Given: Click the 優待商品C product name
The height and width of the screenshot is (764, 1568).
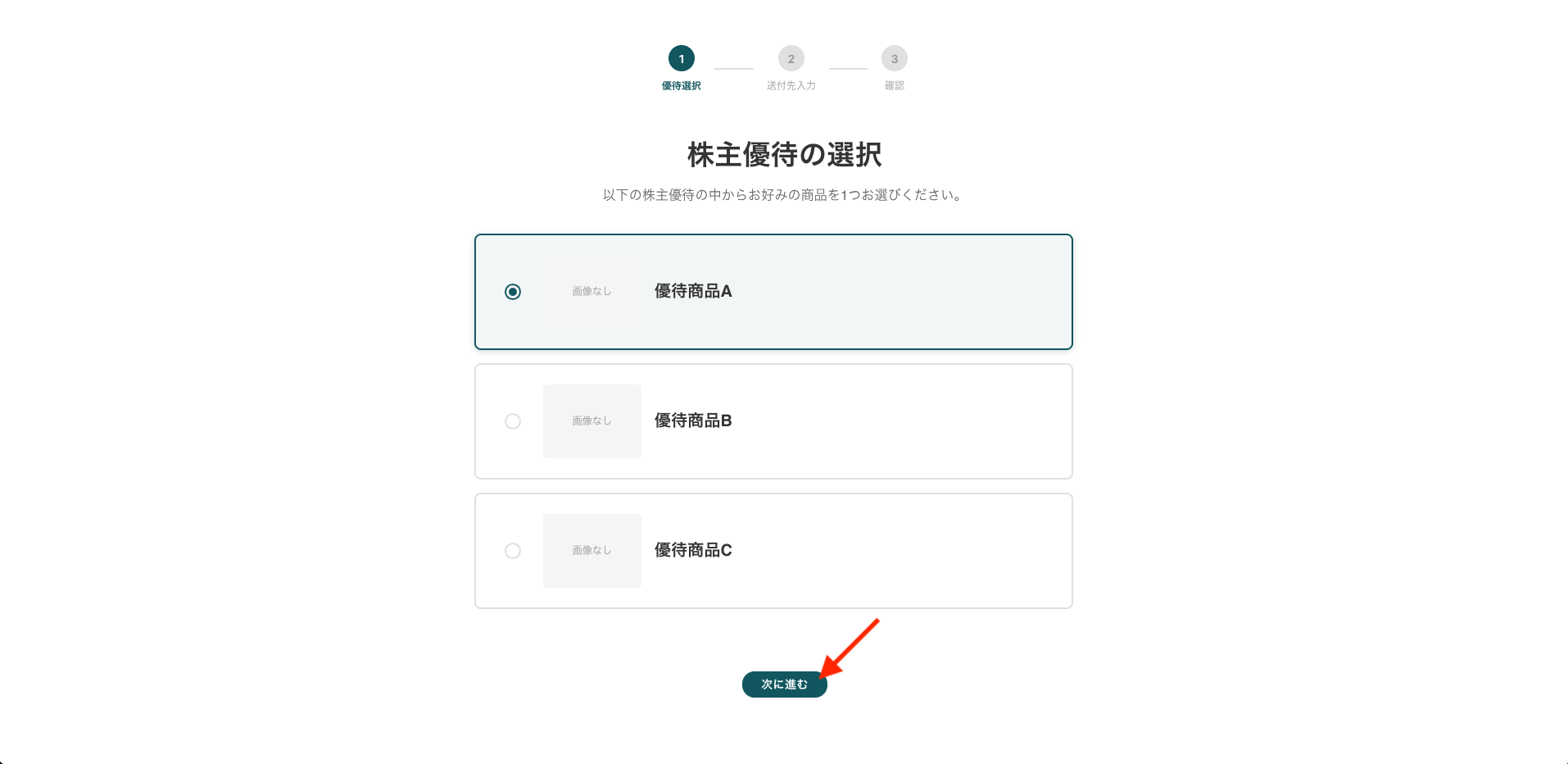Looking at the screenshot, I should pyautogui.click(x=693, y=551).
